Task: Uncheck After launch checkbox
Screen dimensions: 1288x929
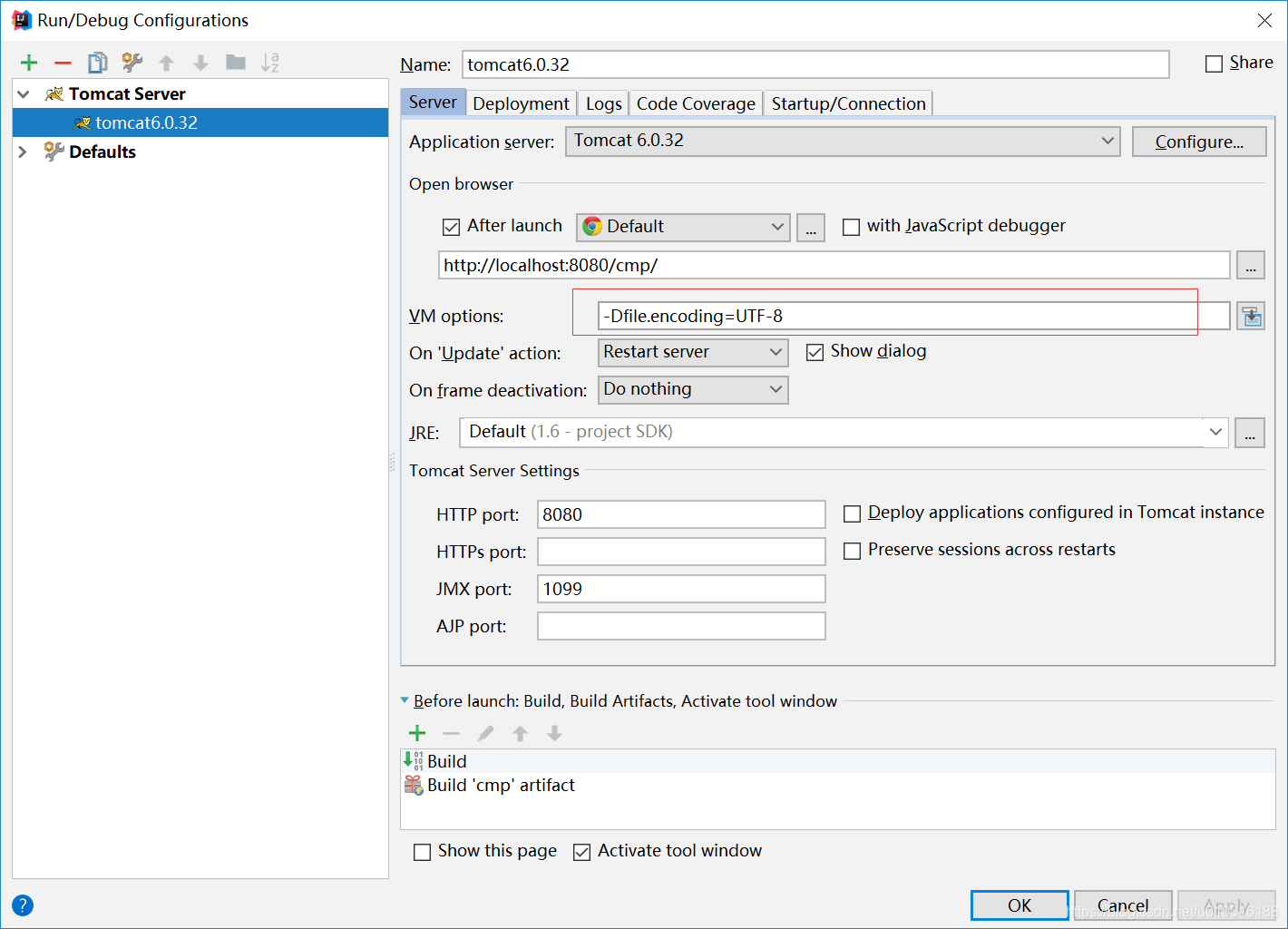Action: pos(451,227)
